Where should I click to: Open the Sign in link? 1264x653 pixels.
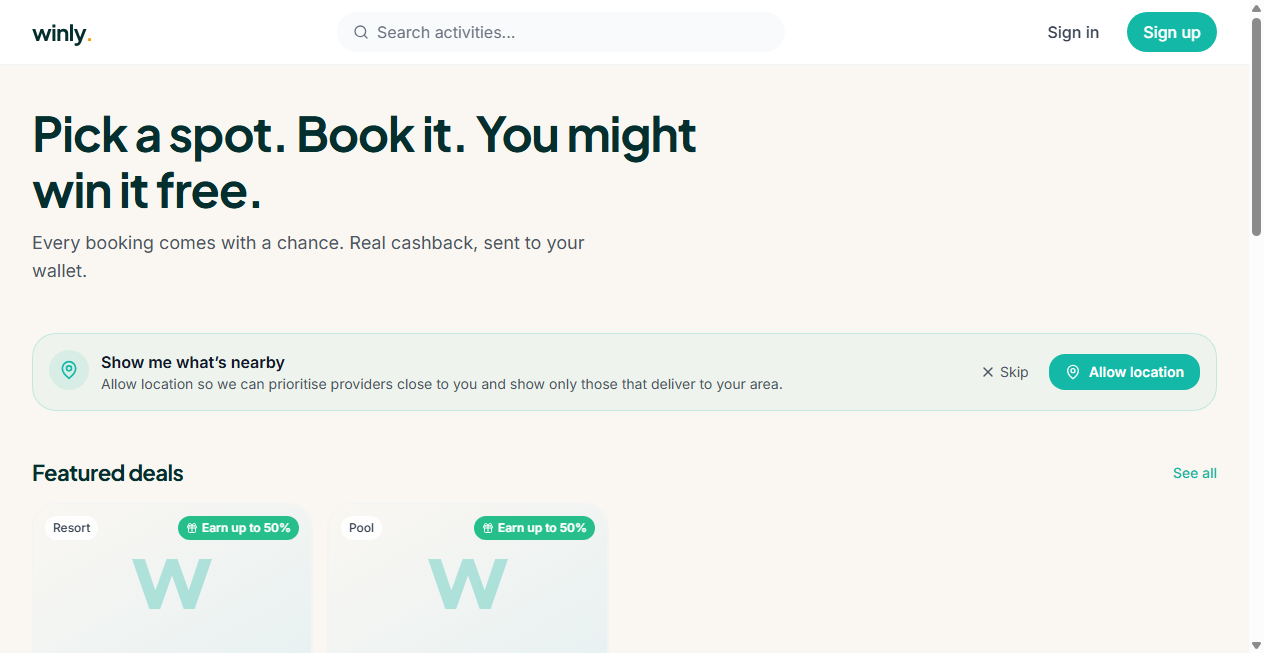tap(1073, 32)
